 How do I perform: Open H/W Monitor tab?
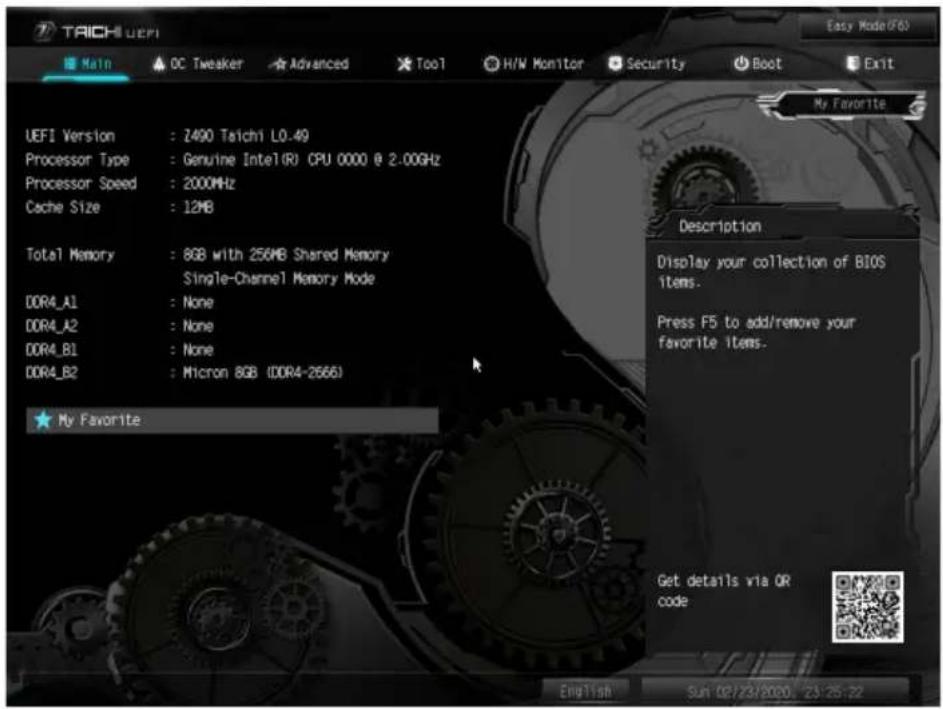point(533,64)
